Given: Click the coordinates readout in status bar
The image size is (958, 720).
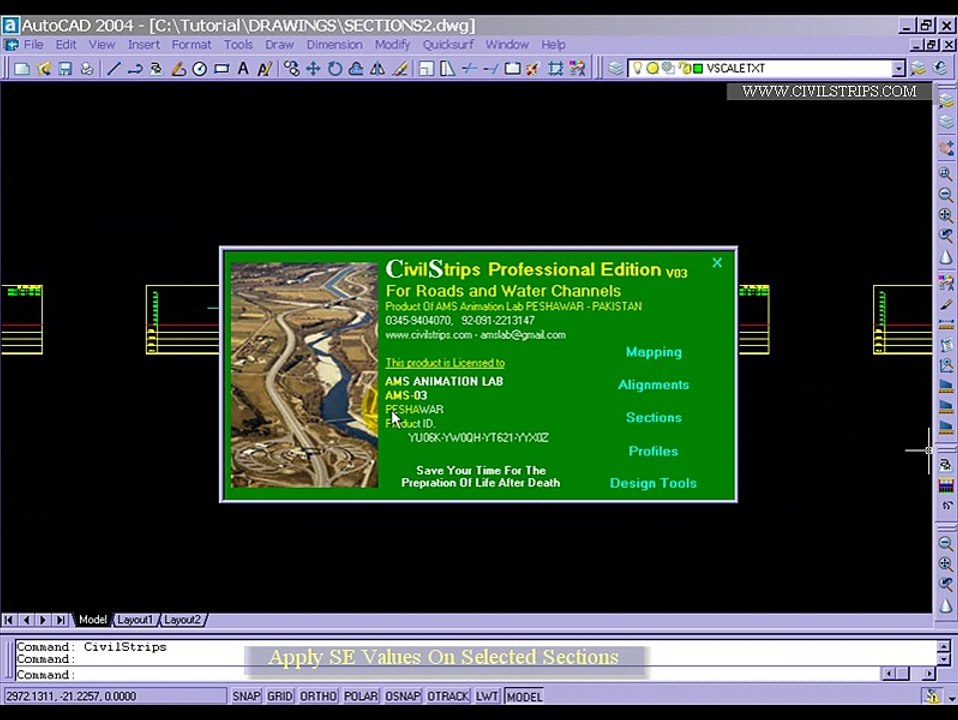Looking at the screenshot, I should coord(115,696).
